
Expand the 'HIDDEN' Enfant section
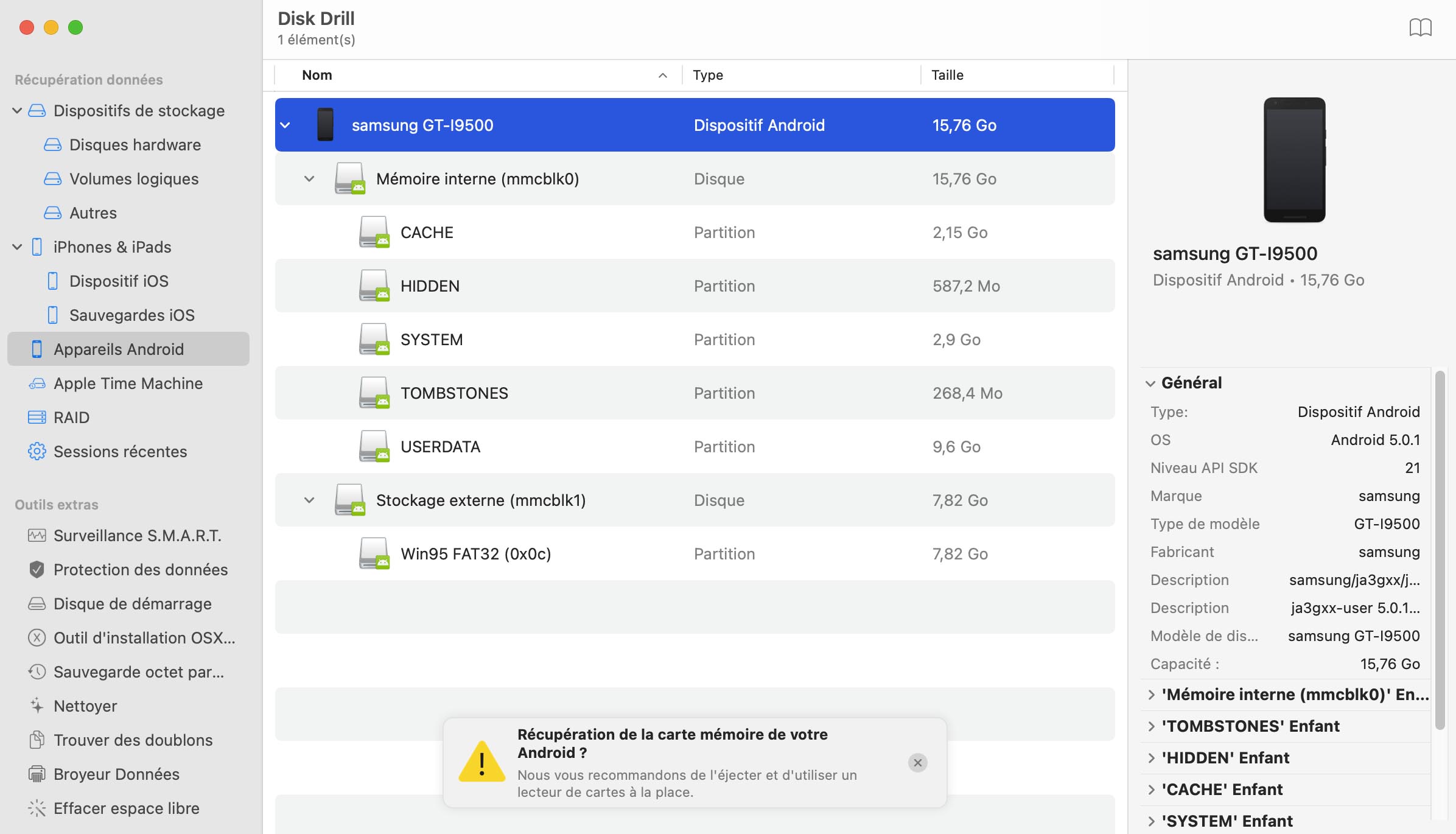click(x=1151, y=758)
